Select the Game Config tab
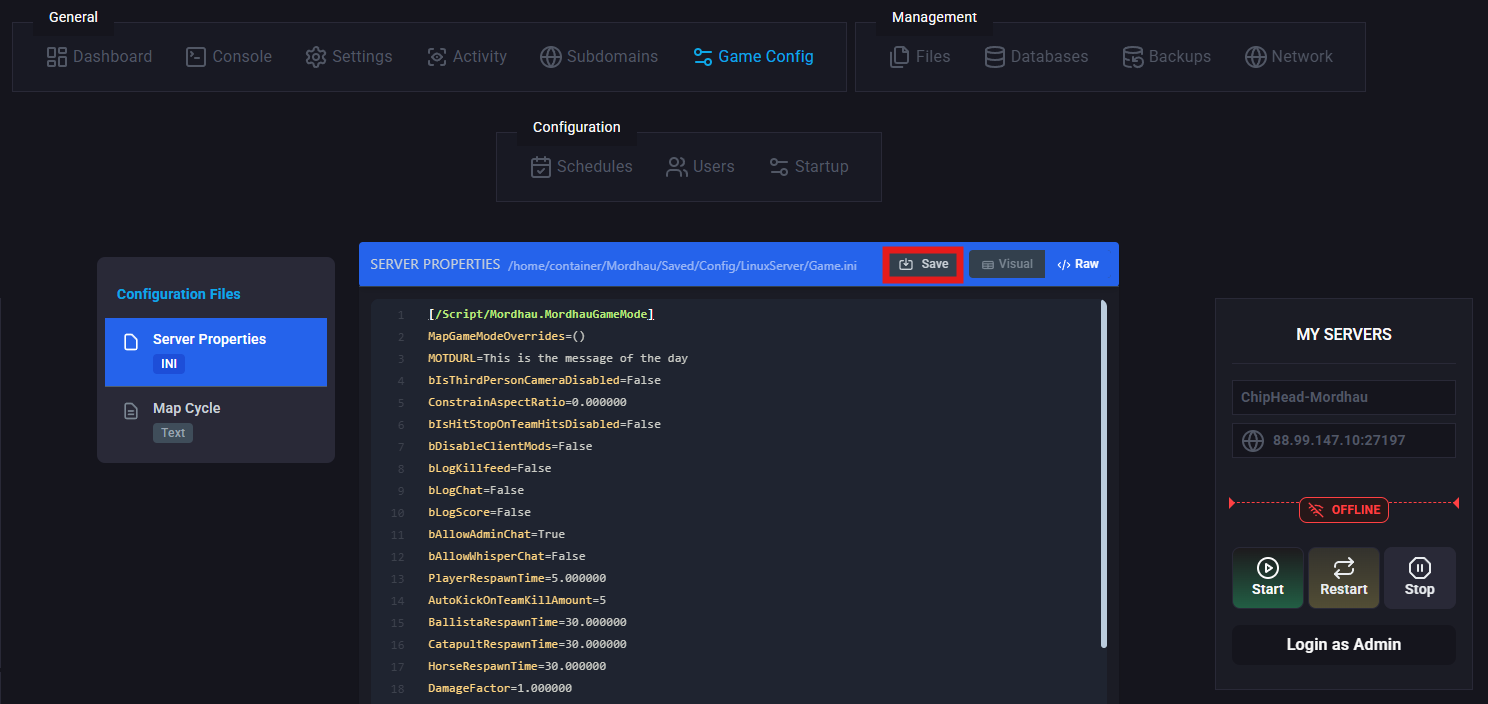The height and width of the screenshot is (704, 1488). pyautogui.click(x=753, y=57)
